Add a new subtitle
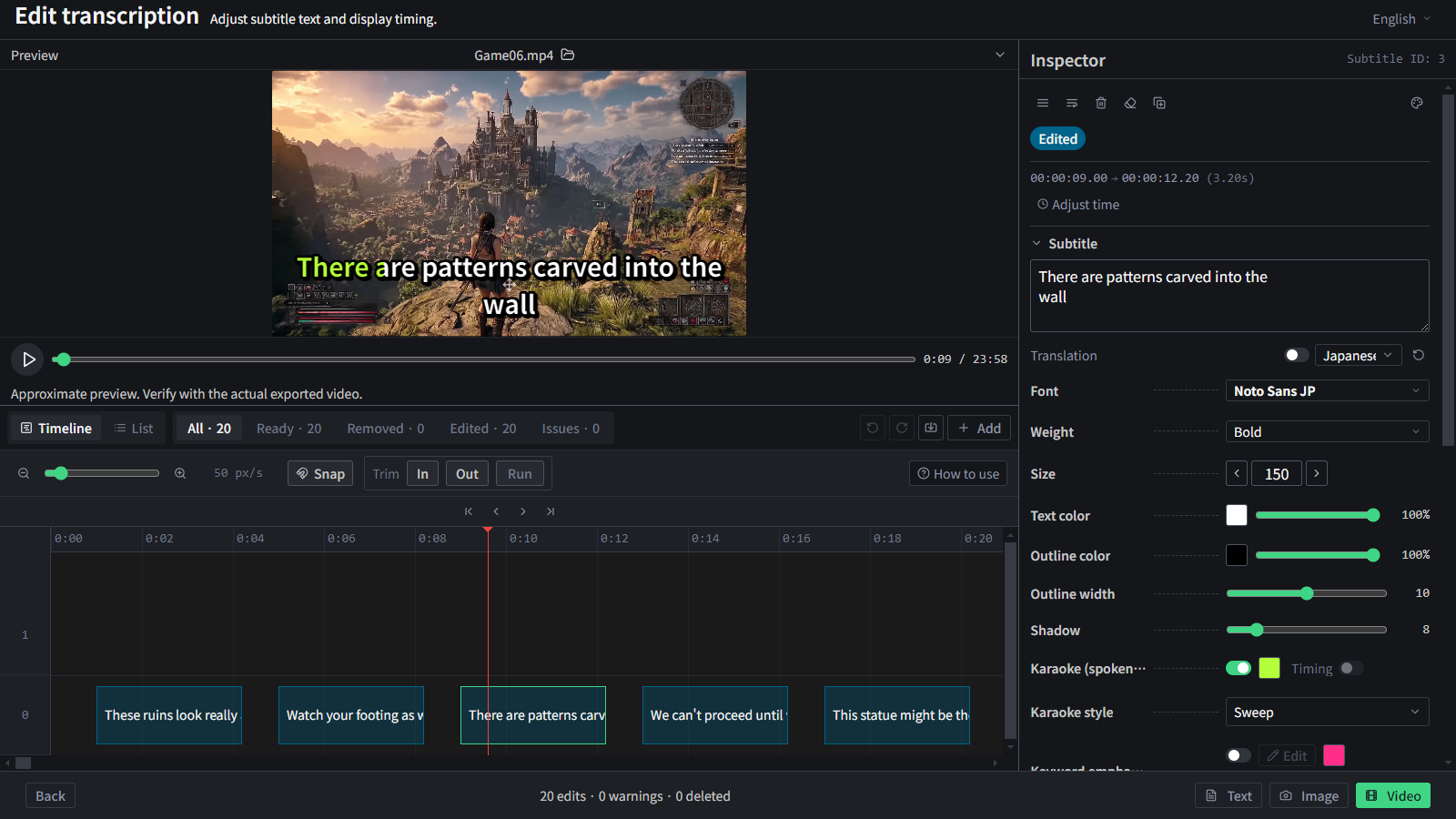The height and width of the screenshot is (819, 1456). point(979,428)
